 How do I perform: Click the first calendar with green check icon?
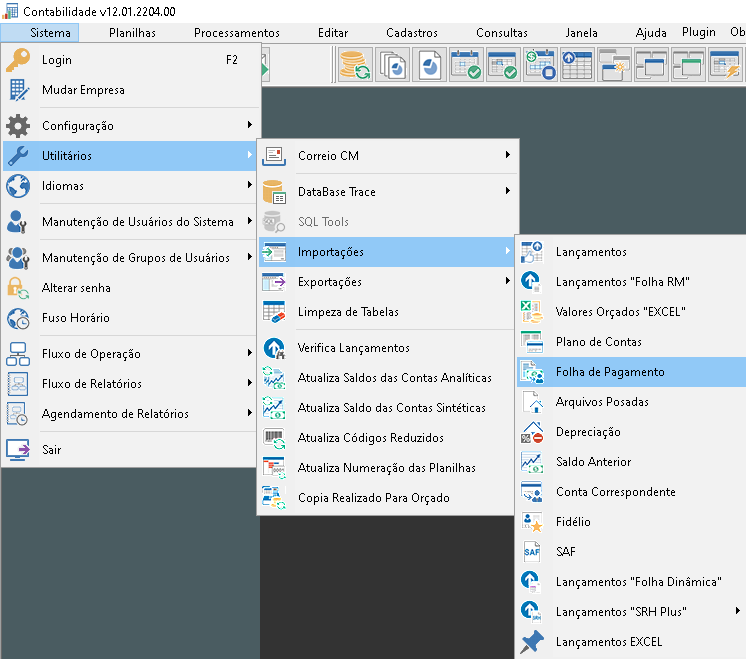coord(467,65)
